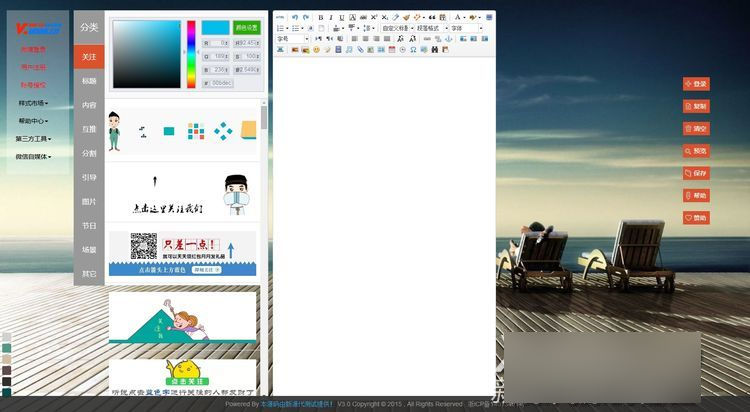Select the 关注 category tab
Image resolution: width=750 pixels, height=412 pixels.
[x=89, y=57]
